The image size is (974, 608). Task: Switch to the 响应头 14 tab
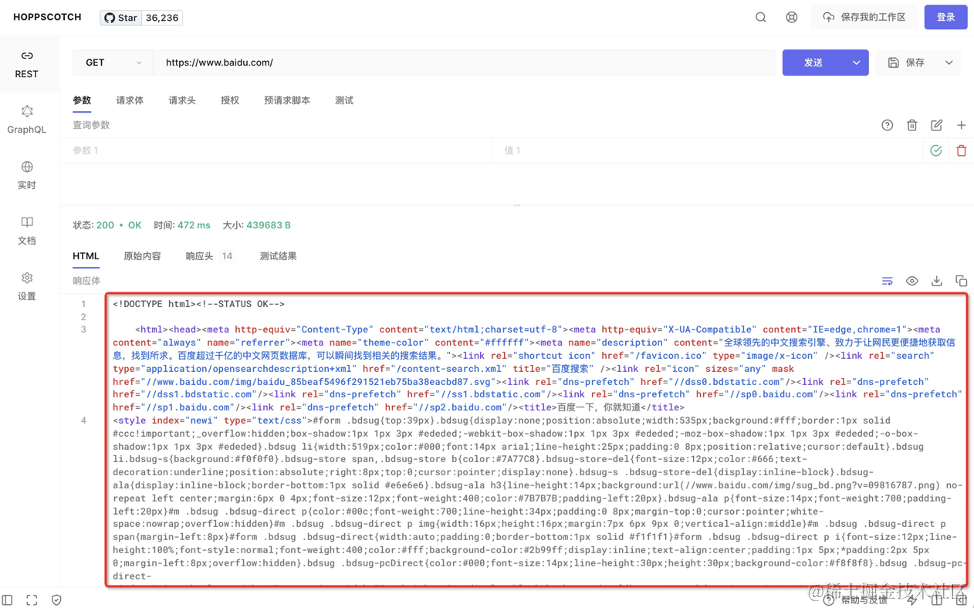[209, 256]
